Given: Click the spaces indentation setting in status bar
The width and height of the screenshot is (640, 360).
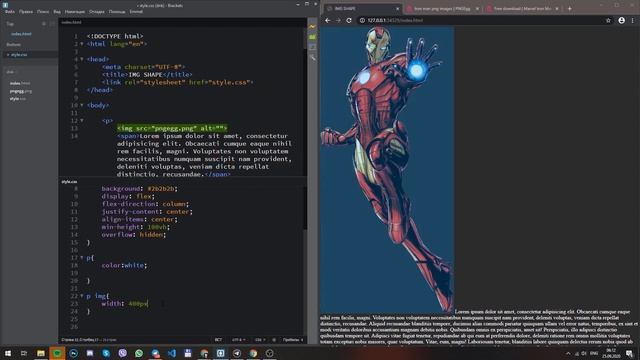Looking at the screenshot, I should pyautogui.click(x=293, y=340).
